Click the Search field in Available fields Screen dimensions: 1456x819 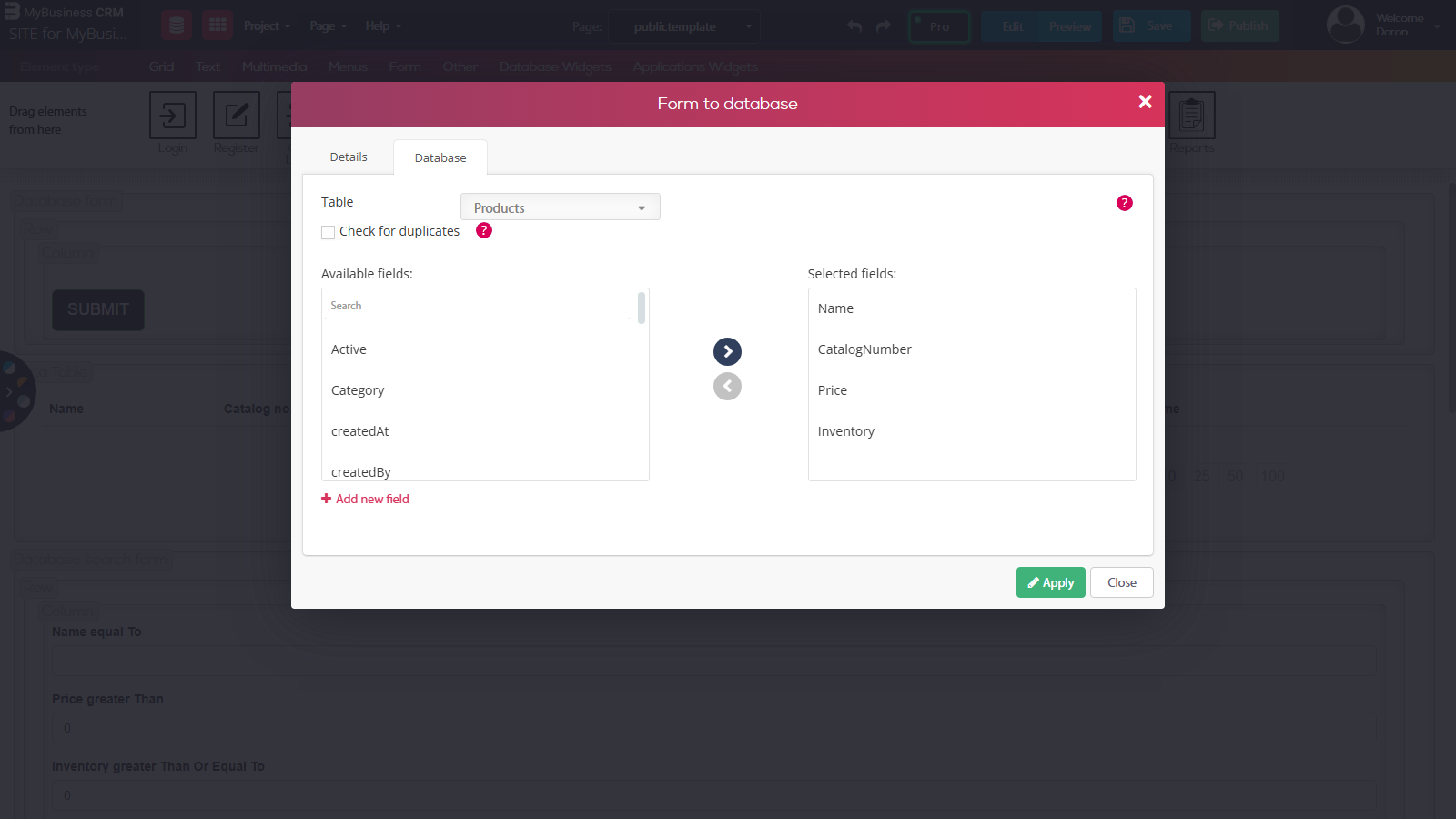coord(478,306)
